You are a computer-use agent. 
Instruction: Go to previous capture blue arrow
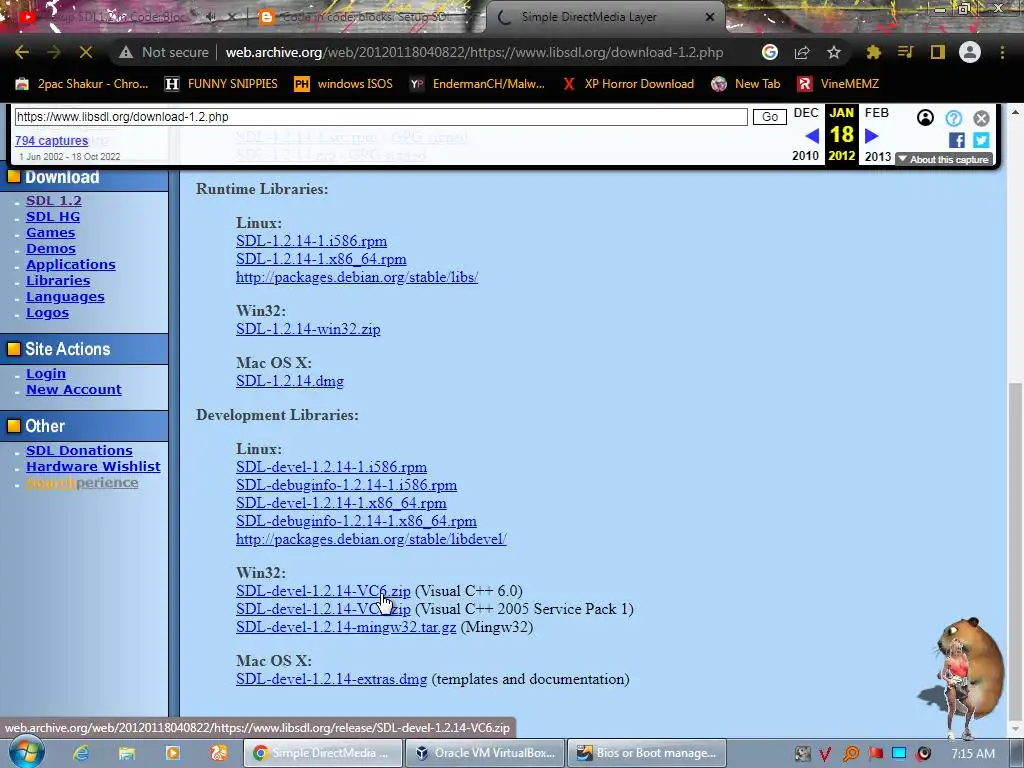coord(812,136)
